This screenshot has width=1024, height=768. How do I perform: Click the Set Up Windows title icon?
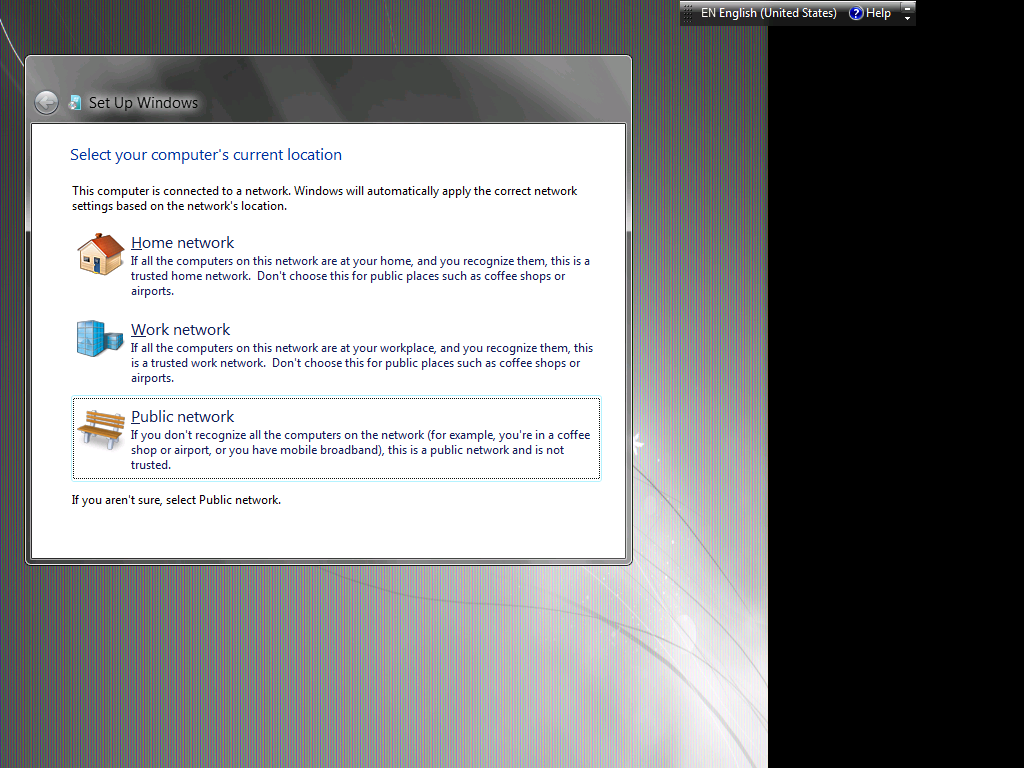75,103
